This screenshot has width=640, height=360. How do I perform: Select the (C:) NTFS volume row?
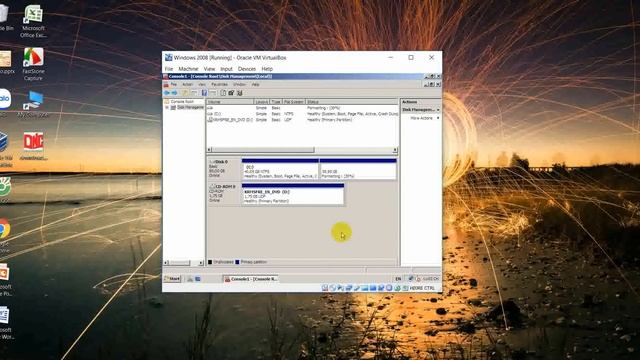(x=302, y=114)
